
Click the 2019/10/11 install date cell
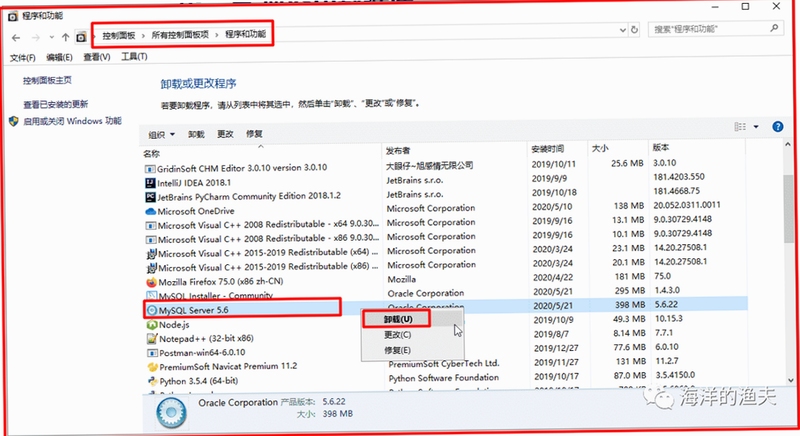tap(554, 164)
